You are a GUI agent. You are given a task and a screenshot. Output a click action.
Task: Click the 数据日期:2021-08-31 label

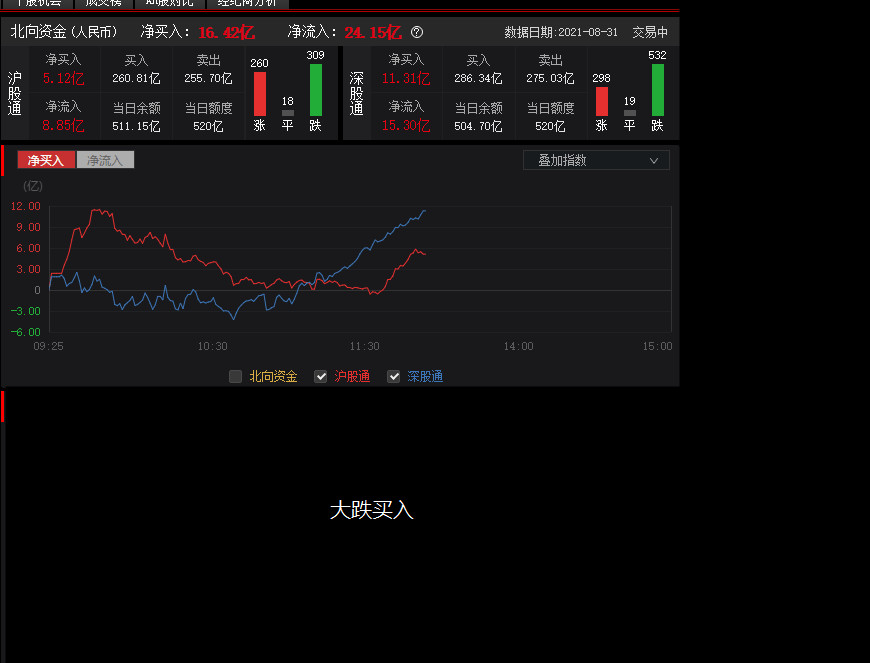pyautogui.click(x=561, y=32)
